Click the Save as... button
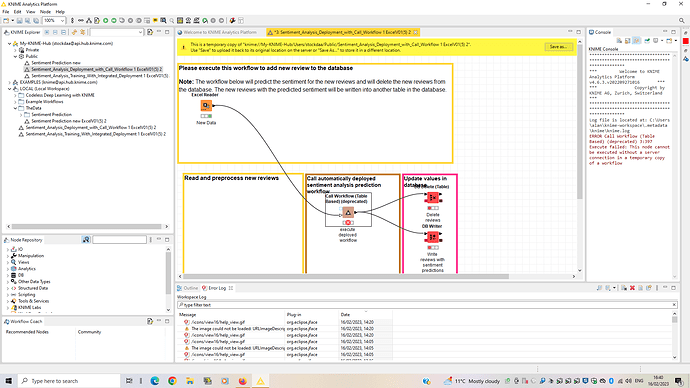 pos(558,47)
